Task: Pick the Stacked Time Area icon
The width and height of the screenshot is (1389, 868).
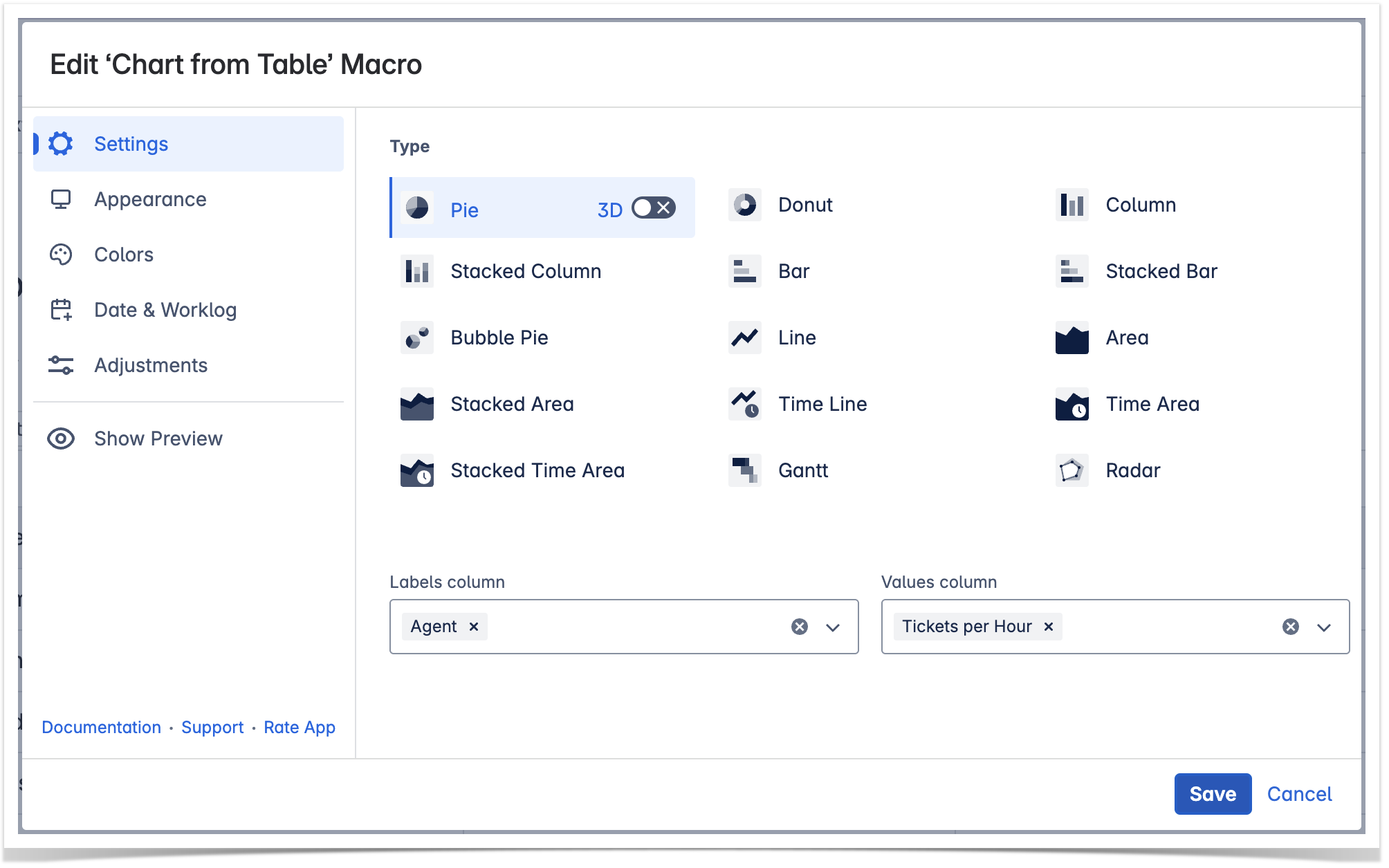Action: point(416,471)
